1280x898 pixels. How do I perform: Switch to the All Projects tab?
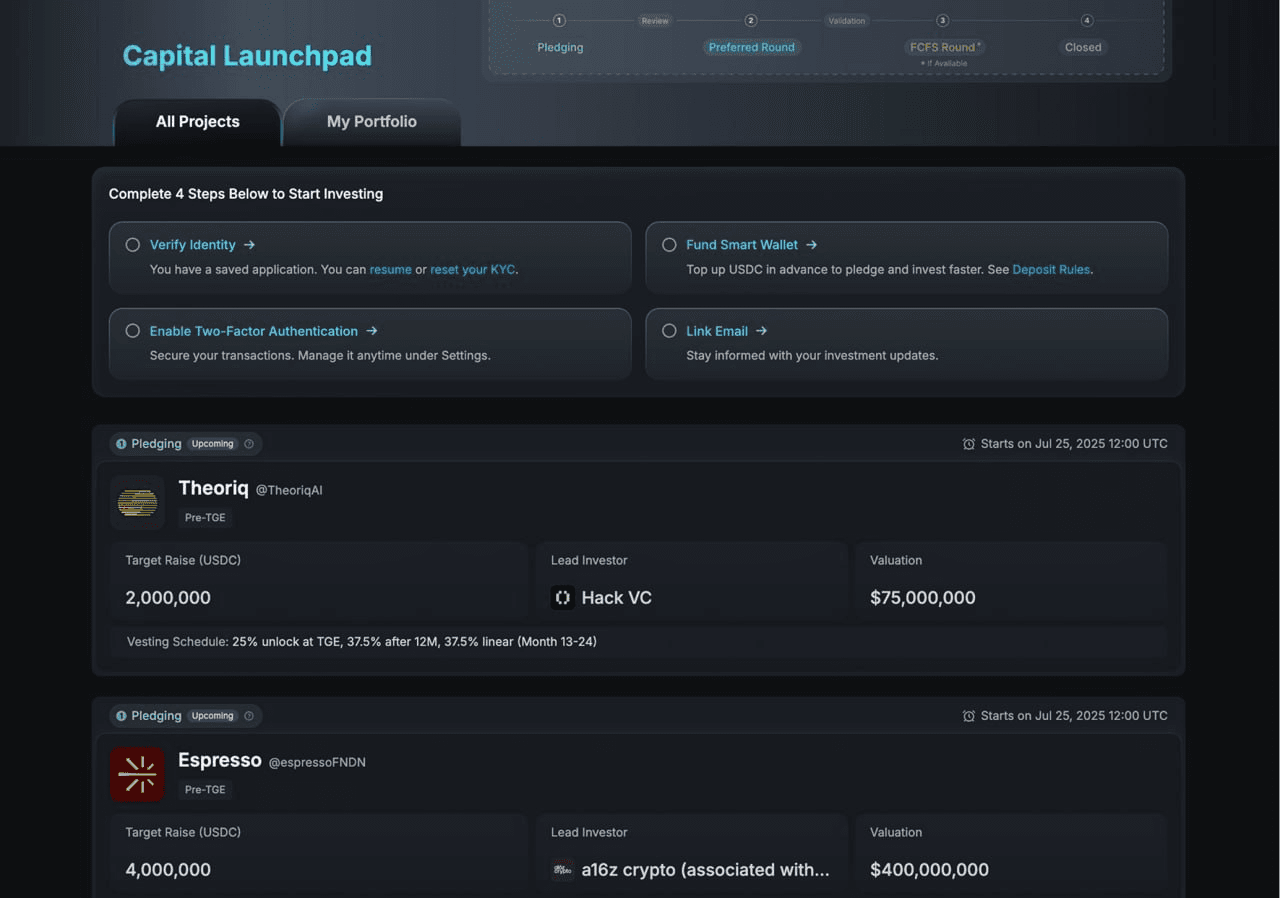197,122
